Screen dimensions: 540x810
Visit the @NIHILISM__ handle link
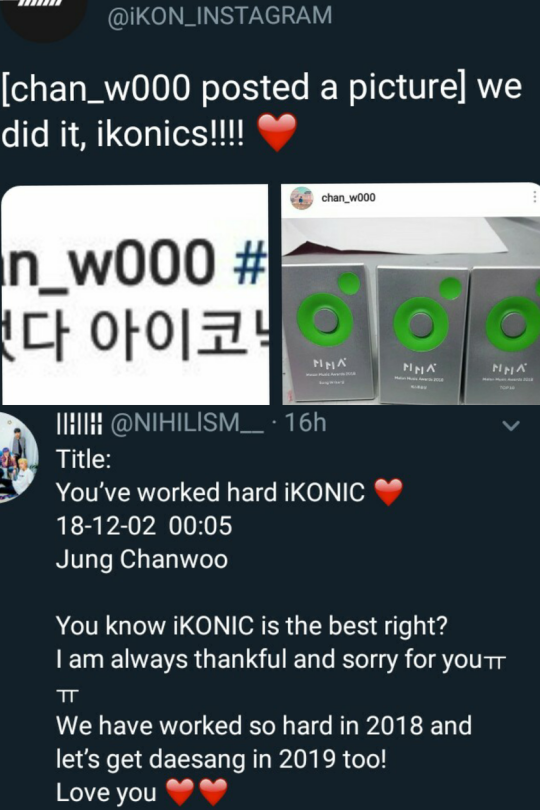[x=187, y=423]
